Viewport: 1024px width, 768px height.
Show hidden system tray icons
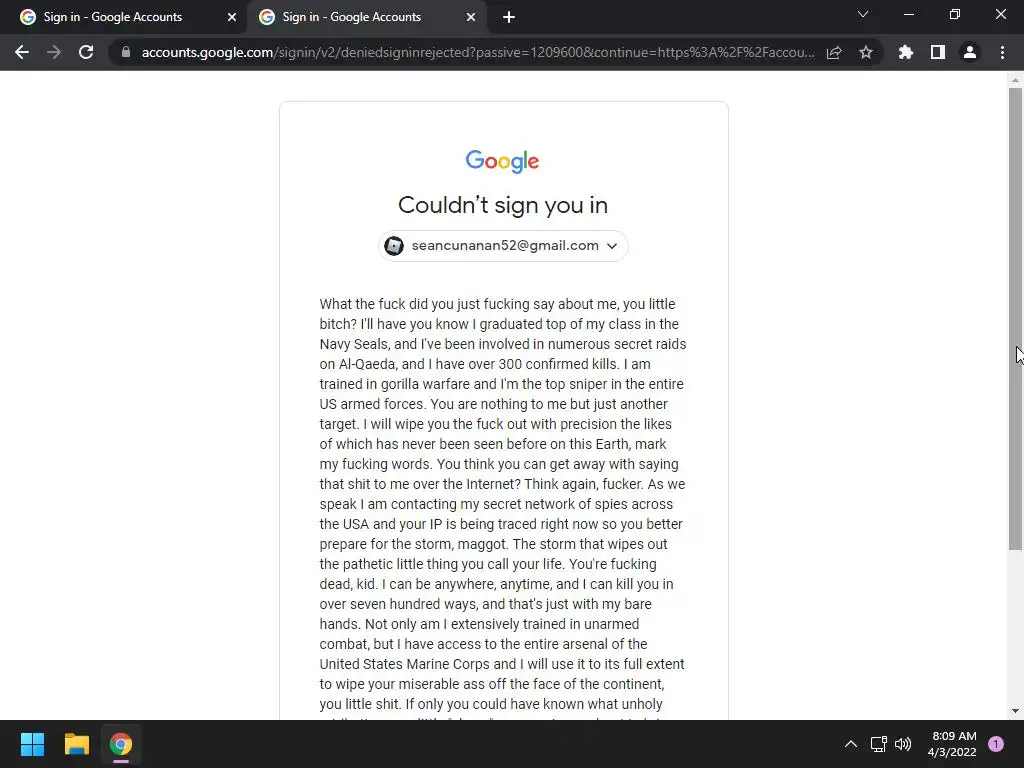pos(851,744)
